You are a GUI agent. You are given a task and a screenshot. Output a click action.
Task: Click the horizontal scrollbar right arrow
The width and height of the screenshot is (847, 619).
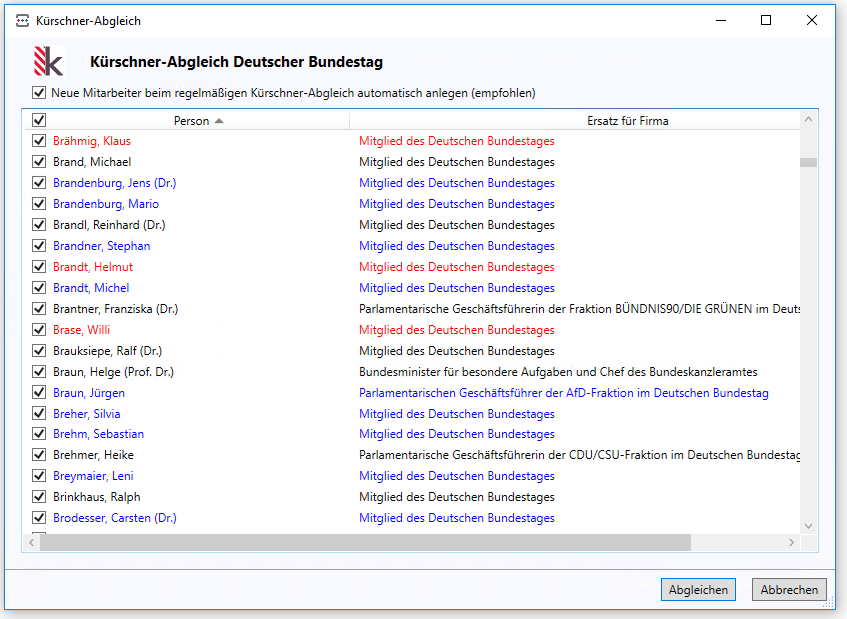791,542
